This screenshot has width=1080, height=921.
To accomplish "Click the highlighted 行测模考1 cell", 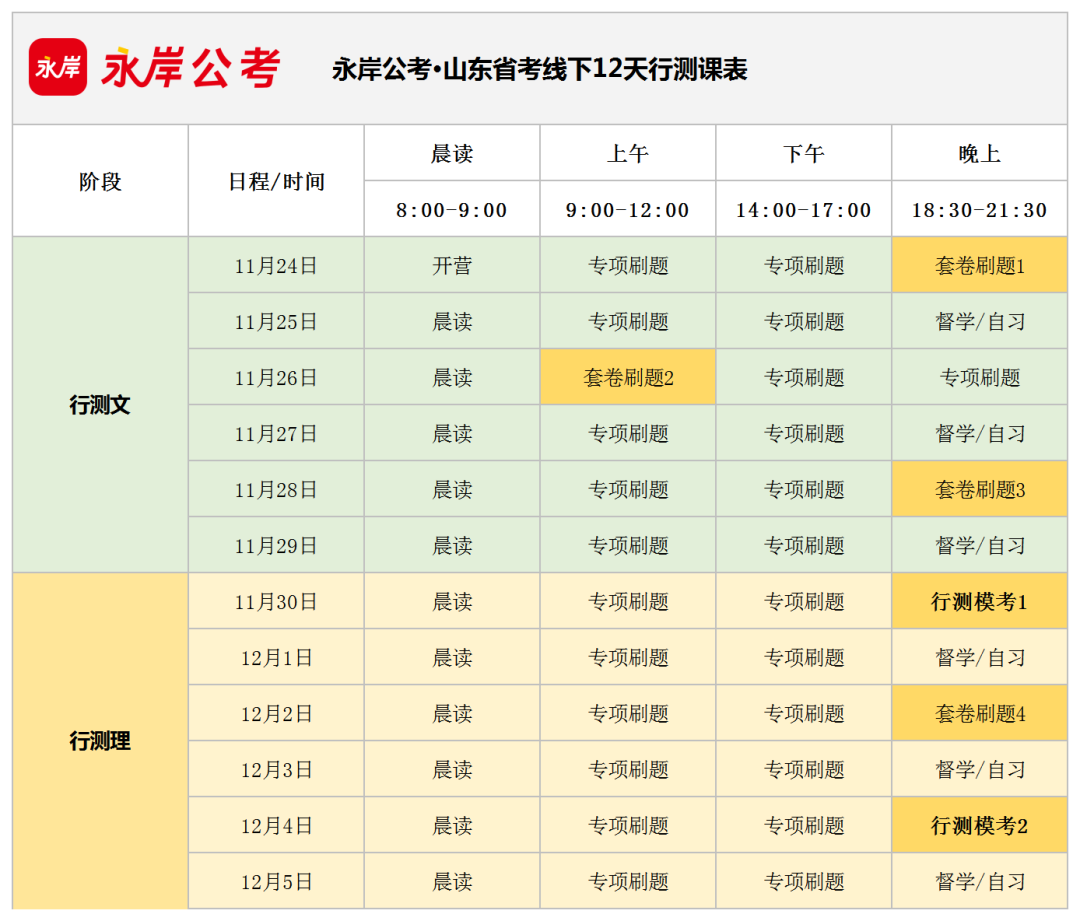I will (979, 601).
